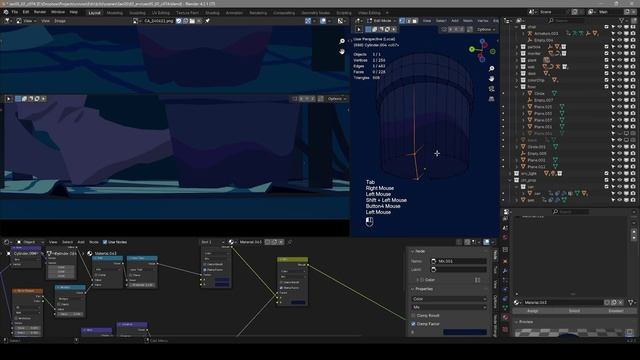The width and height of the screenshot is (640, 360).
Task: Switch to the Shading workspace tab
Action: (212, 13)
